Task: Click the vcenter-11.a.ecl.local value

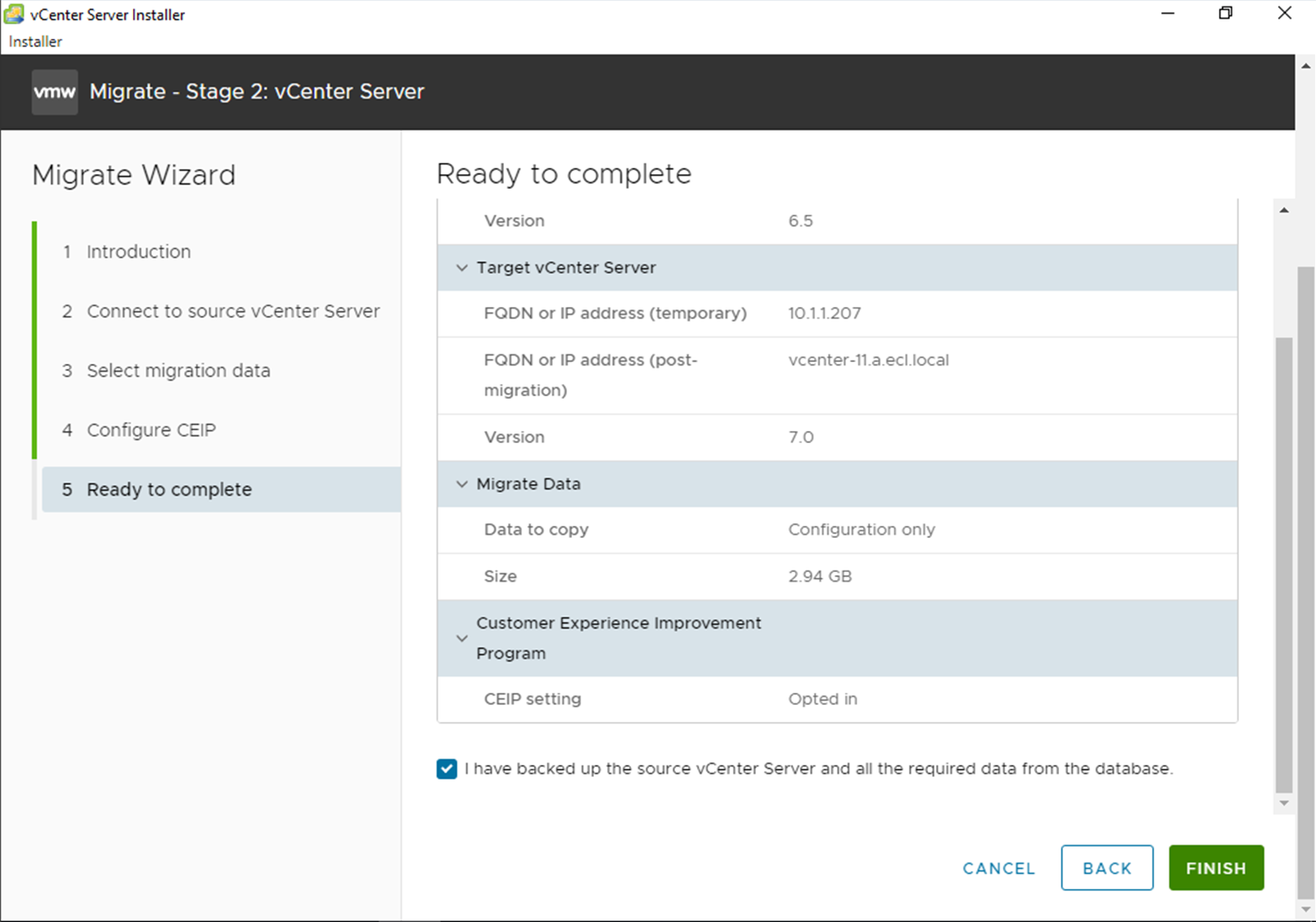Action: tap(868, 360)
